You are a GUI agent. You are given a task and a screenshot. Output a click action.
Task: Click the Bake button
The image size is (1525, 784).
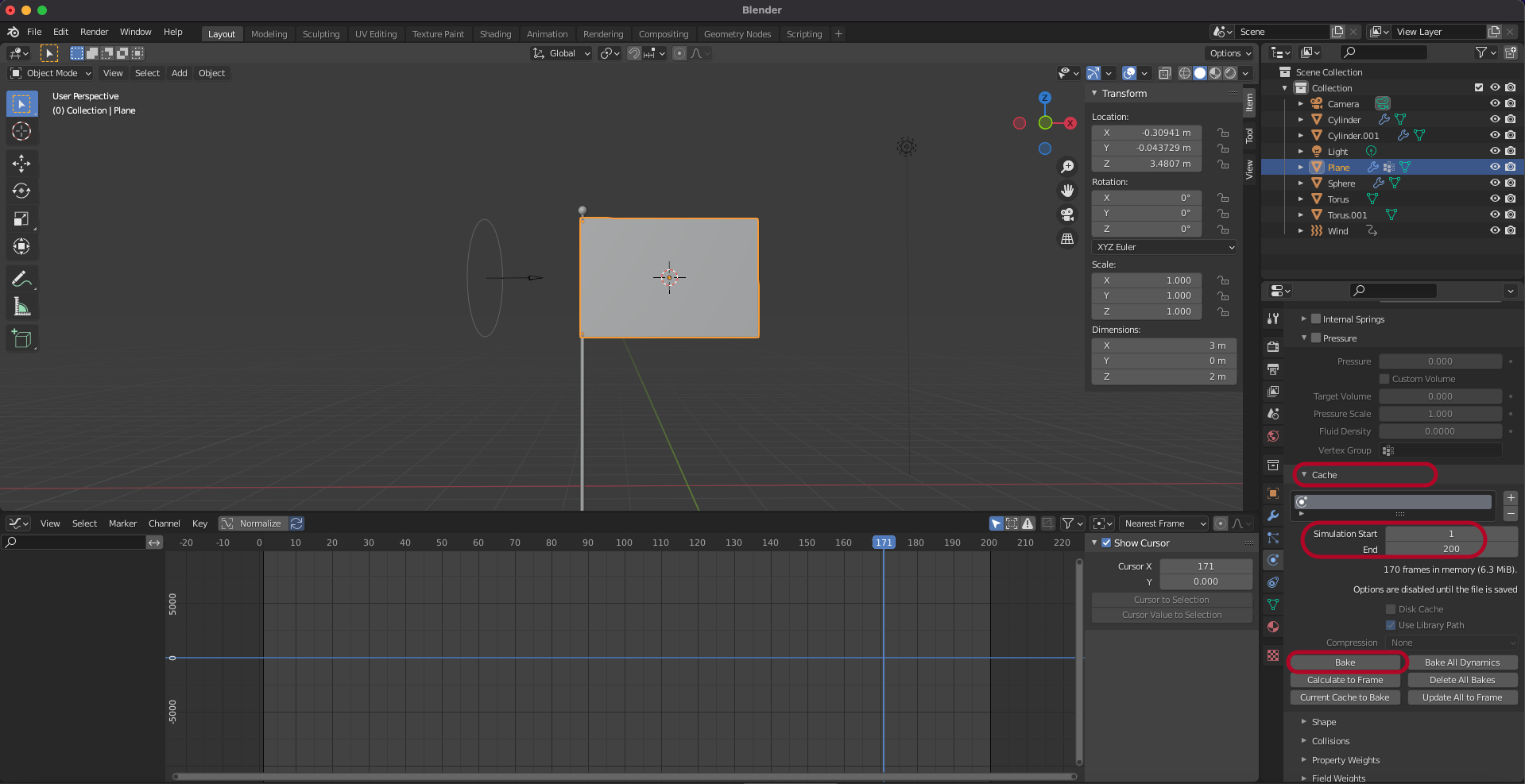tap(1345, 662)
